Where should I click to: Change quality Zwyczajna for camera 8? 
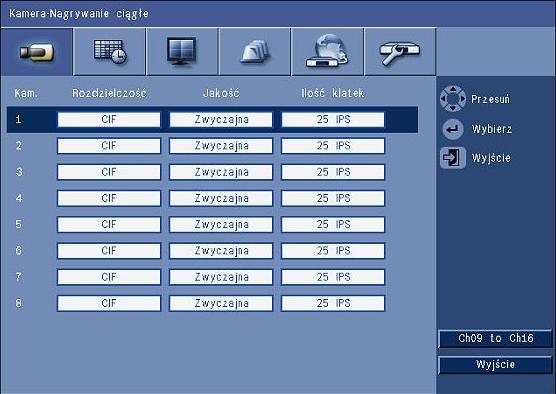click(221, 303)
